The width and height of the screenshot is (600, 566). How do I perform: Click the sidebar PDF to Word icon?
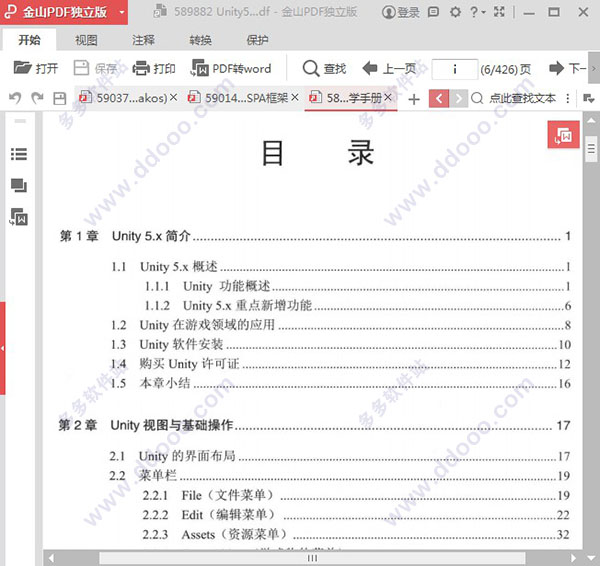[x=19, y=217]
